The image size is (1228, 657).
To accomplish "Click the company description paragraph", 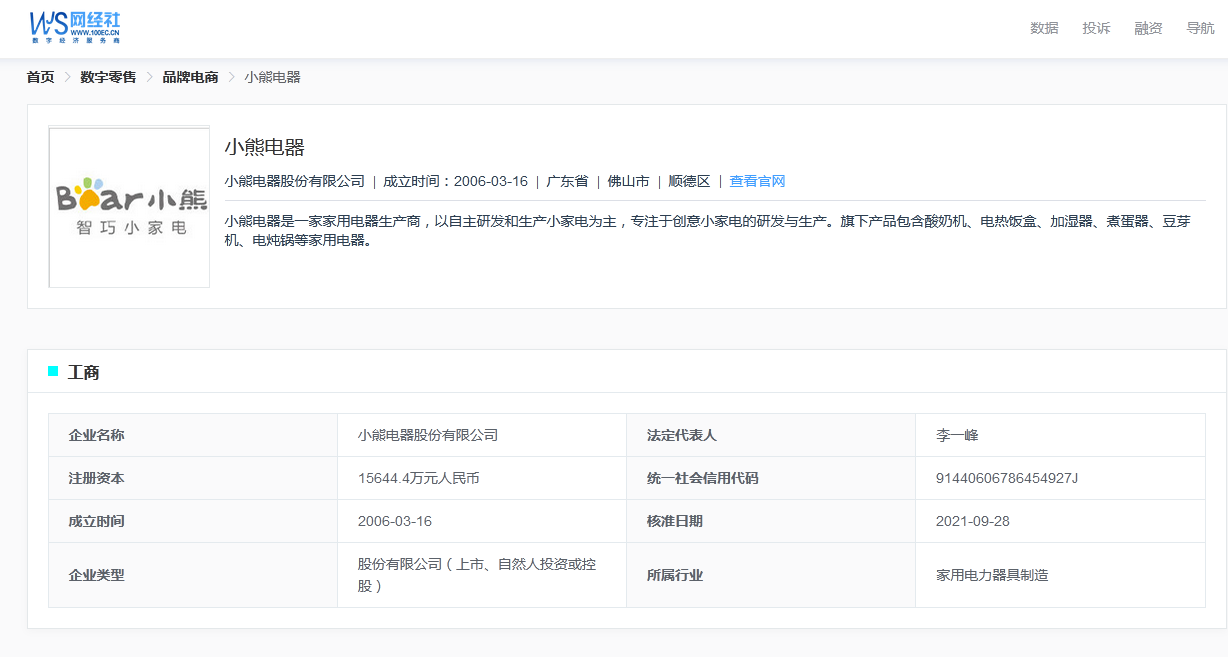I will (x=708, y=231).
